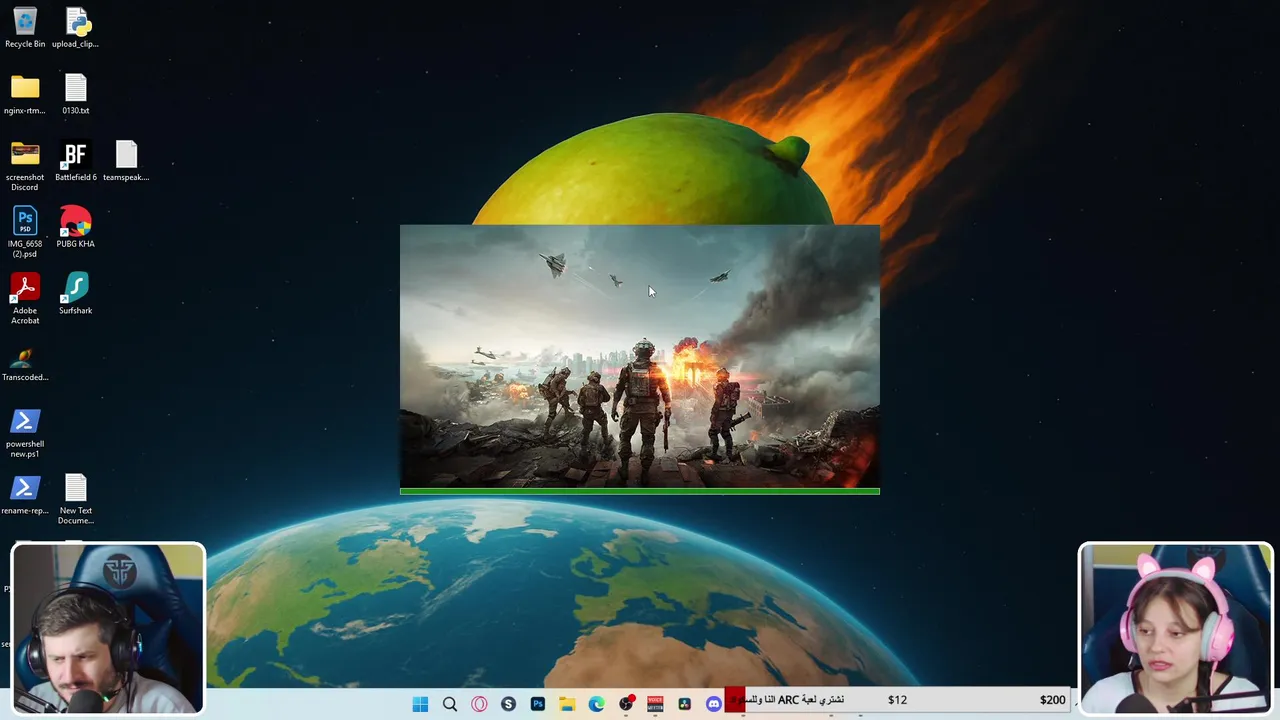The image size is (1280, 720).
Task: Select the powershell new.ps1 script icon
Action: click(25, 432)
